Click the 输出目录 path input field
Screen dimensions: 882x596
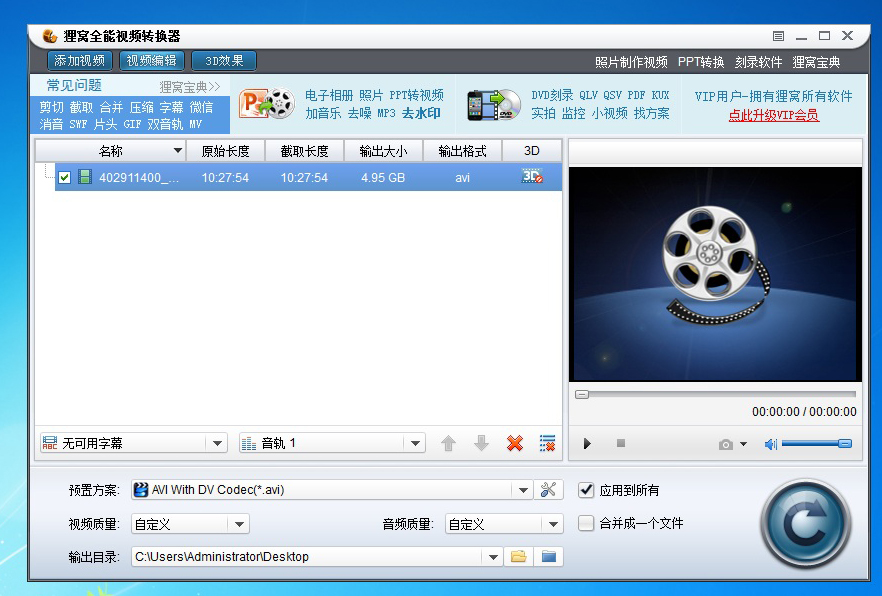307,557
